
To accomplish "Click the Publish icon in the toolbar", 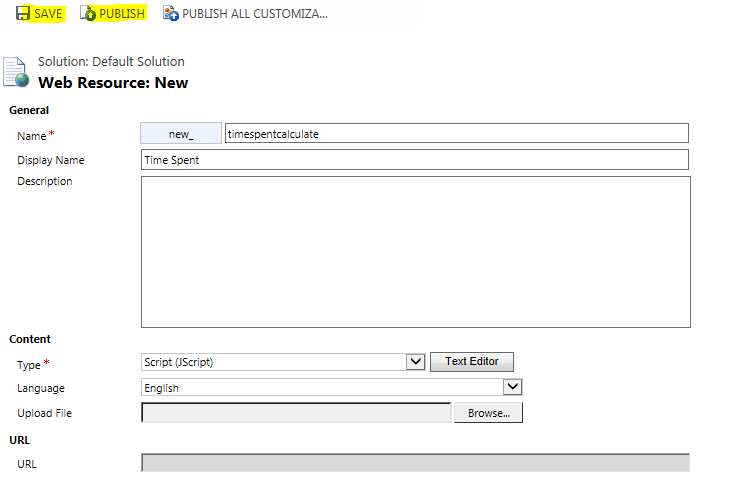I will [x=88, y=14].
